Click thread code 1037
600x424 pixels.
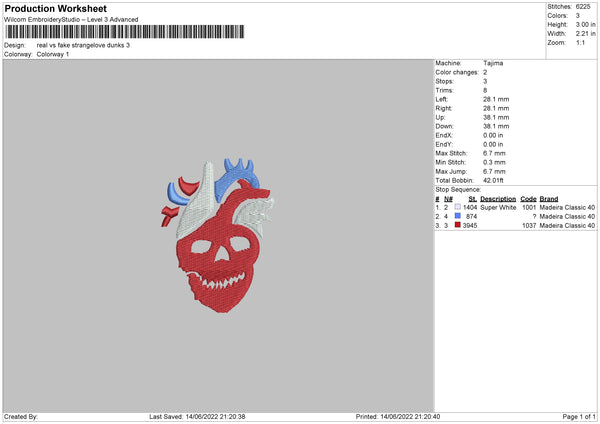(x=529, y=226)
